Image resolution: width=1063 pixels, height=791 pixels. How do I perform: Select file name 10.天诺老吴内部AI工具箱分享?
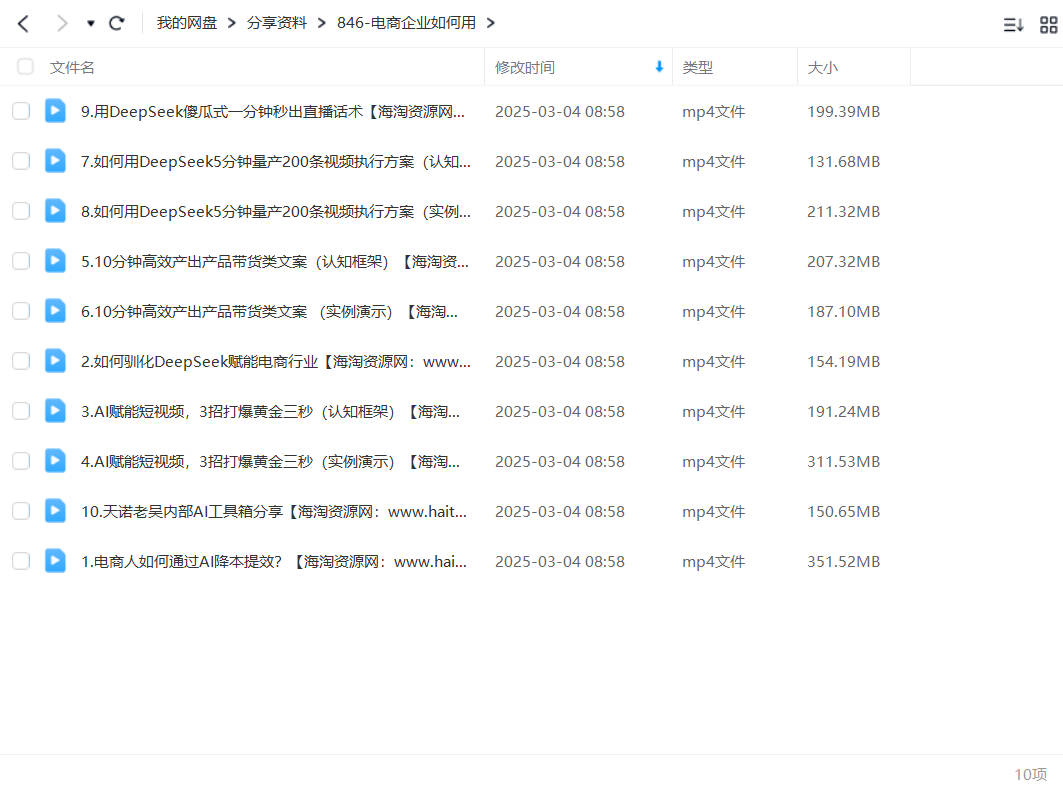click(274, 512)
